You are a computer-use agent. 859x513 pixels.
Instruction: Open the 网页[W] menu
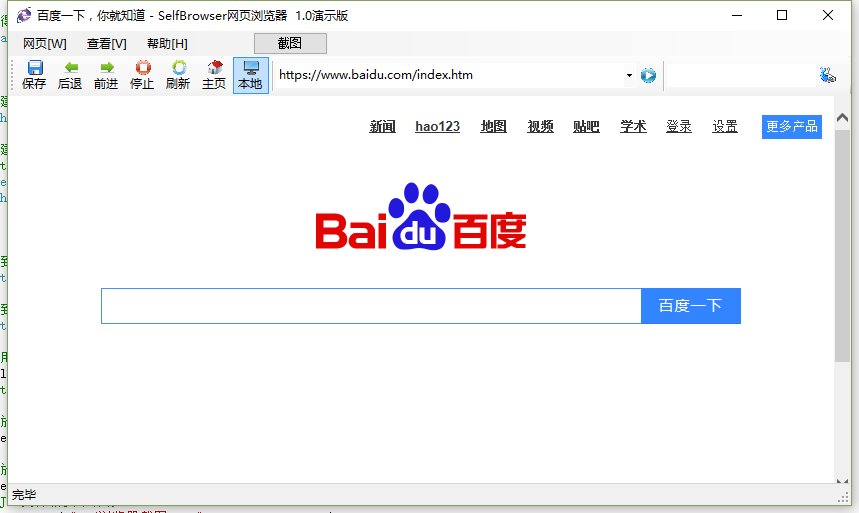tap(44, 44)
